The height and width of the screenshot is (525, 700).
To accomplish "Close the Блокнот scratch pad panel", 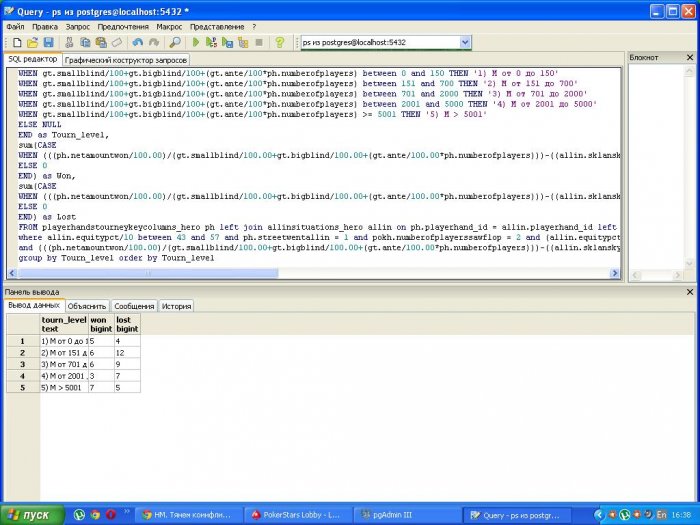I will click(689, 58).
